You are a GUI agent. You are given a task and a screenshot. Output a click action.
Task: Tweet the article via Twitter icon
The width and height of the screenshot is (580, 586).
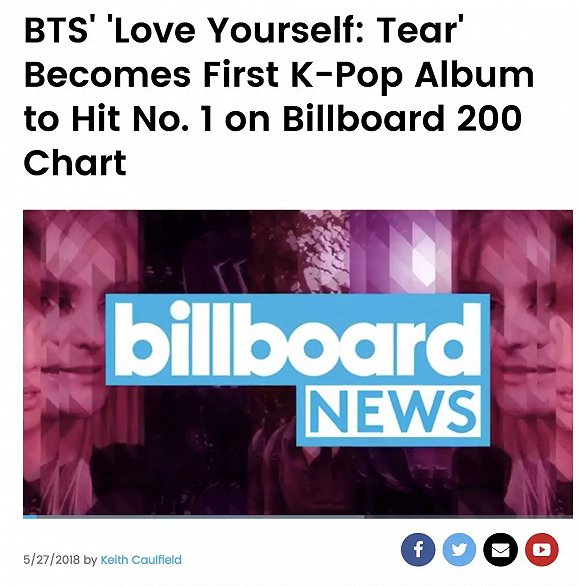click(459, 550)
